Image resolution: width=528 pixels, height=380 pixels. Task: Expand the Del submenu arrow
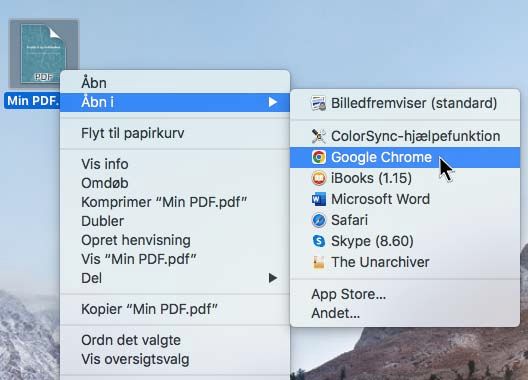[273, 278]
